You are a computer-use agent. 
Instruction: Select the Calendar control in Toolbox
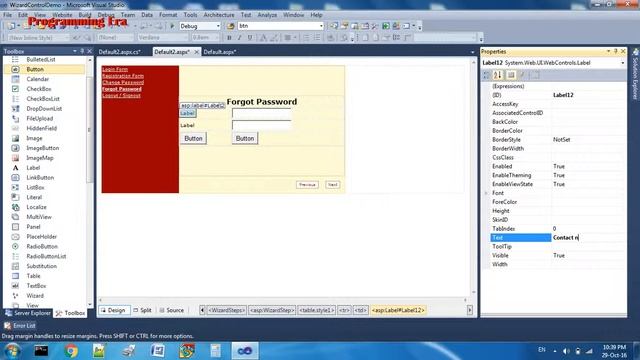[44, 79]
